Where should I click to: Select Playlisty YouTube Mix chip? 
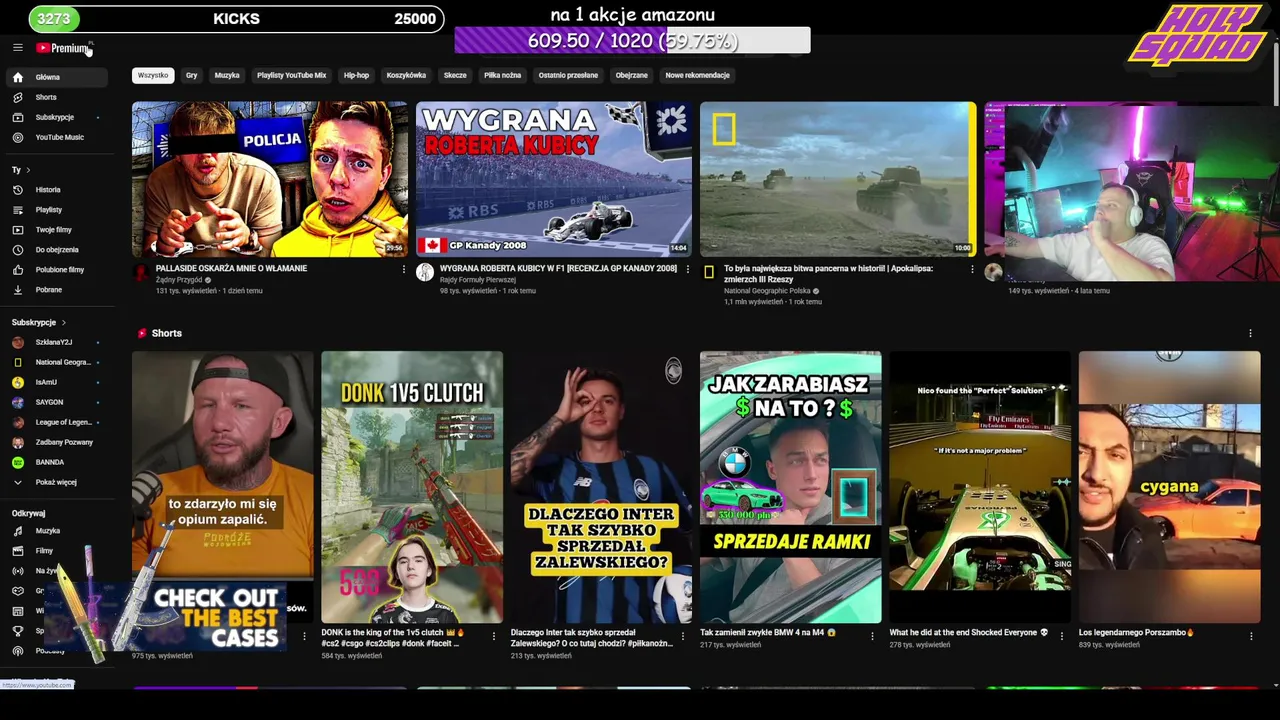[x=291, y=75]
